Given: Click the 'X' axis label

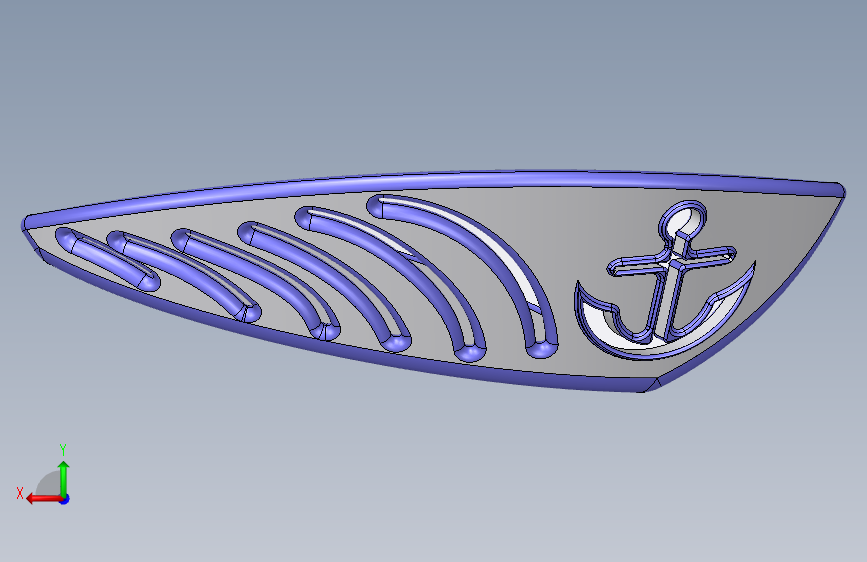Looking at the screenshot, I should tap(20, 493).
